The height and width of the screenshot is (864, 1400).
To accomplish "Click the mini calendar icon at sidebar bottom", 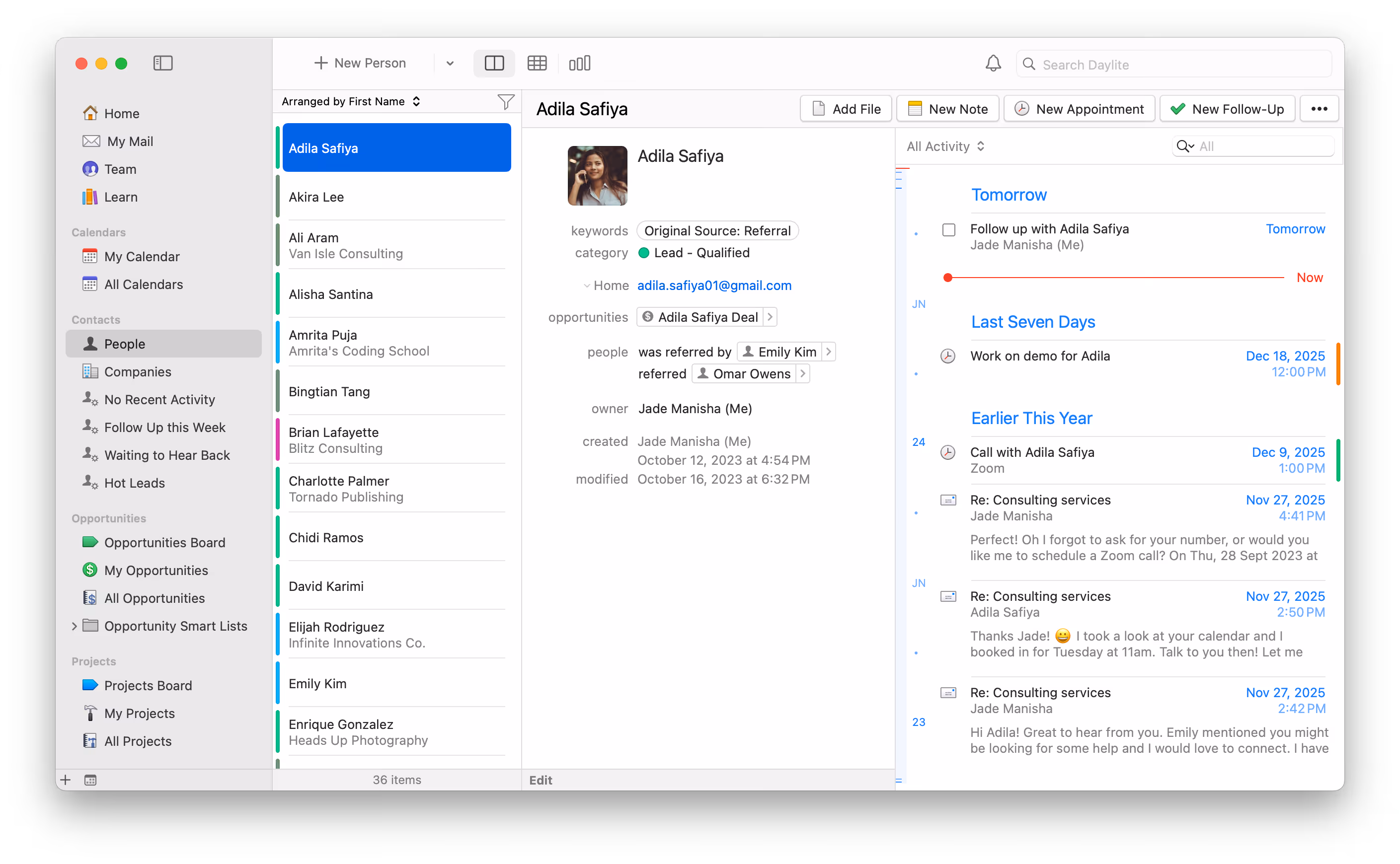I will [x=90, y=780].
